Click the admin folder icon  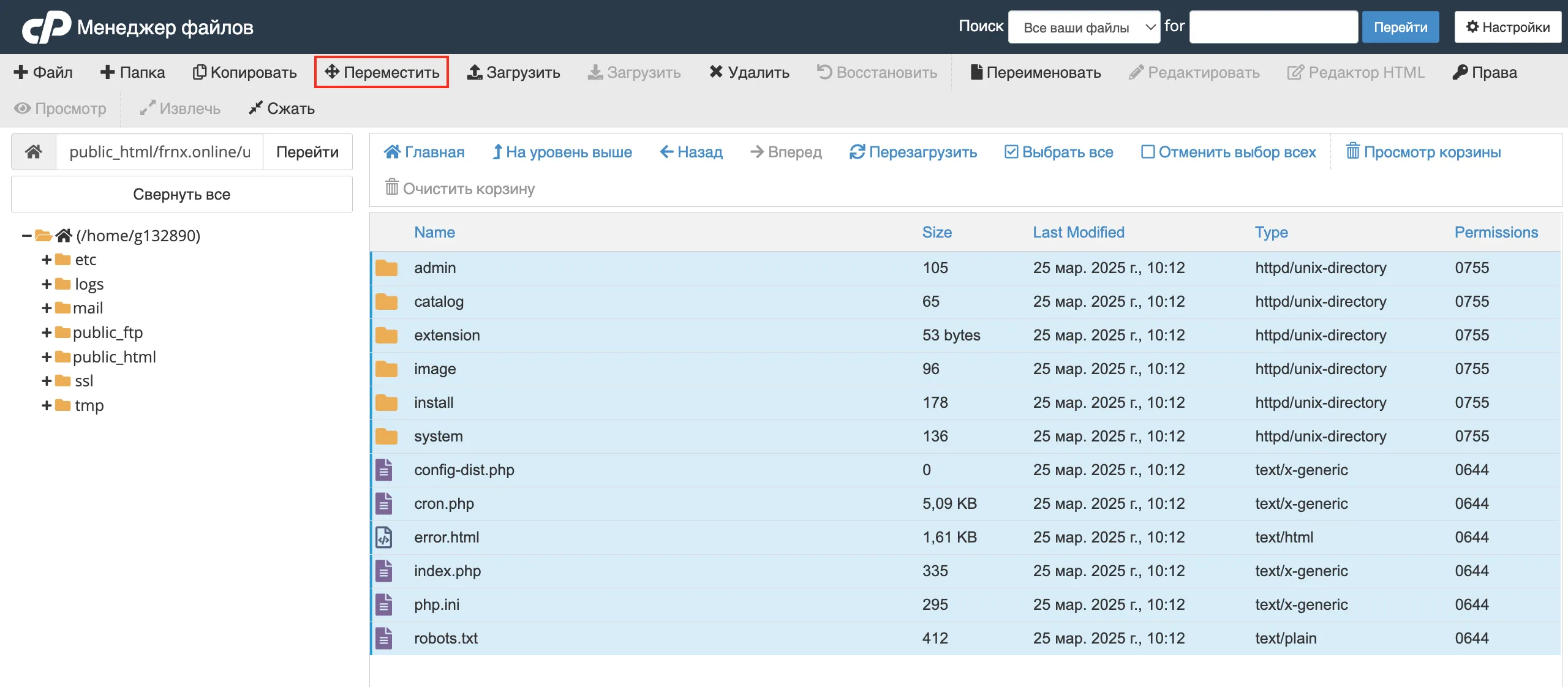tap(386, 268)
